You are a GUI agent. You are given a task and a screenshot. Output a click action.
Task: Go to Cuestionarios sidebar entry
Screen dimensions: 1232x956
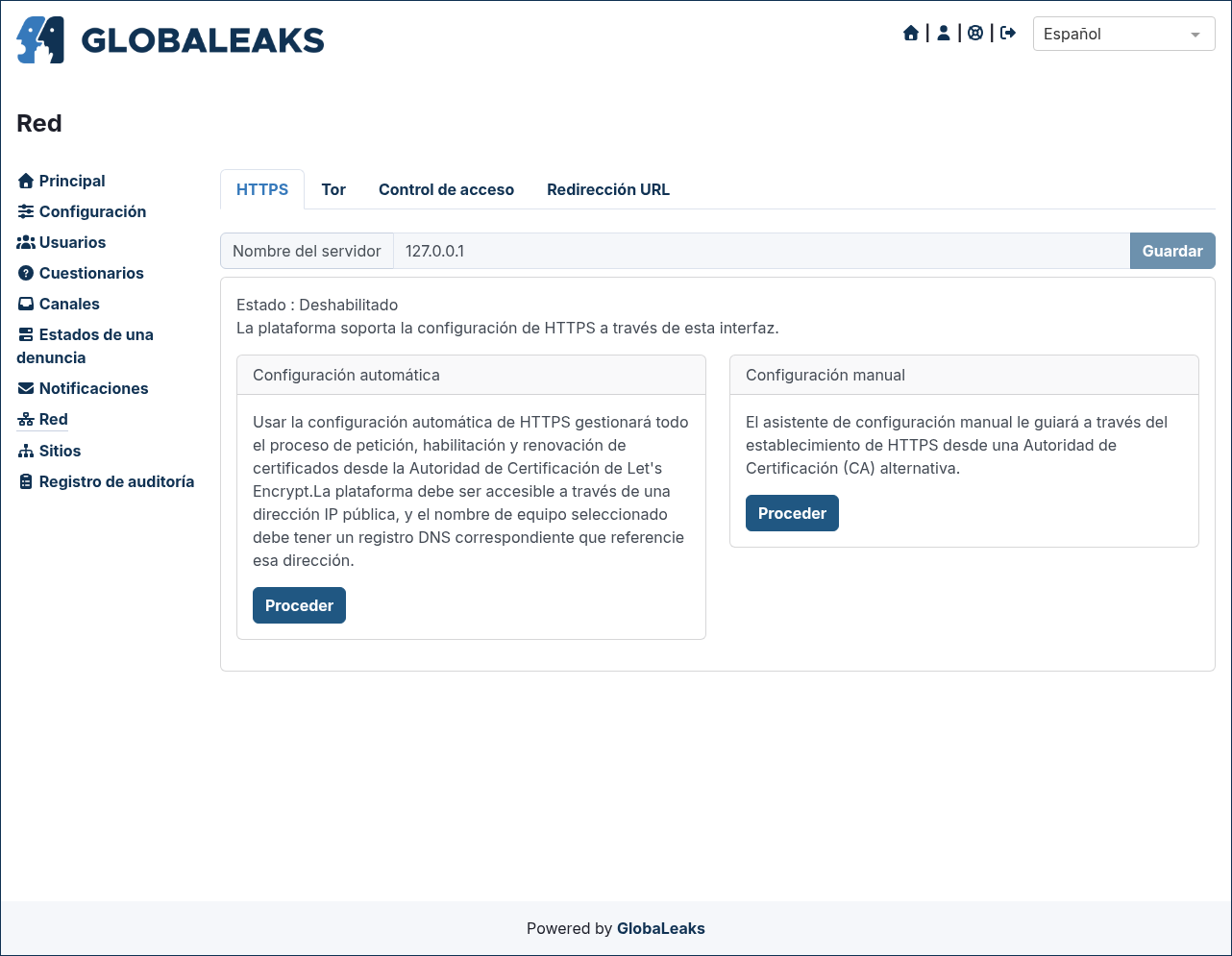81,273
